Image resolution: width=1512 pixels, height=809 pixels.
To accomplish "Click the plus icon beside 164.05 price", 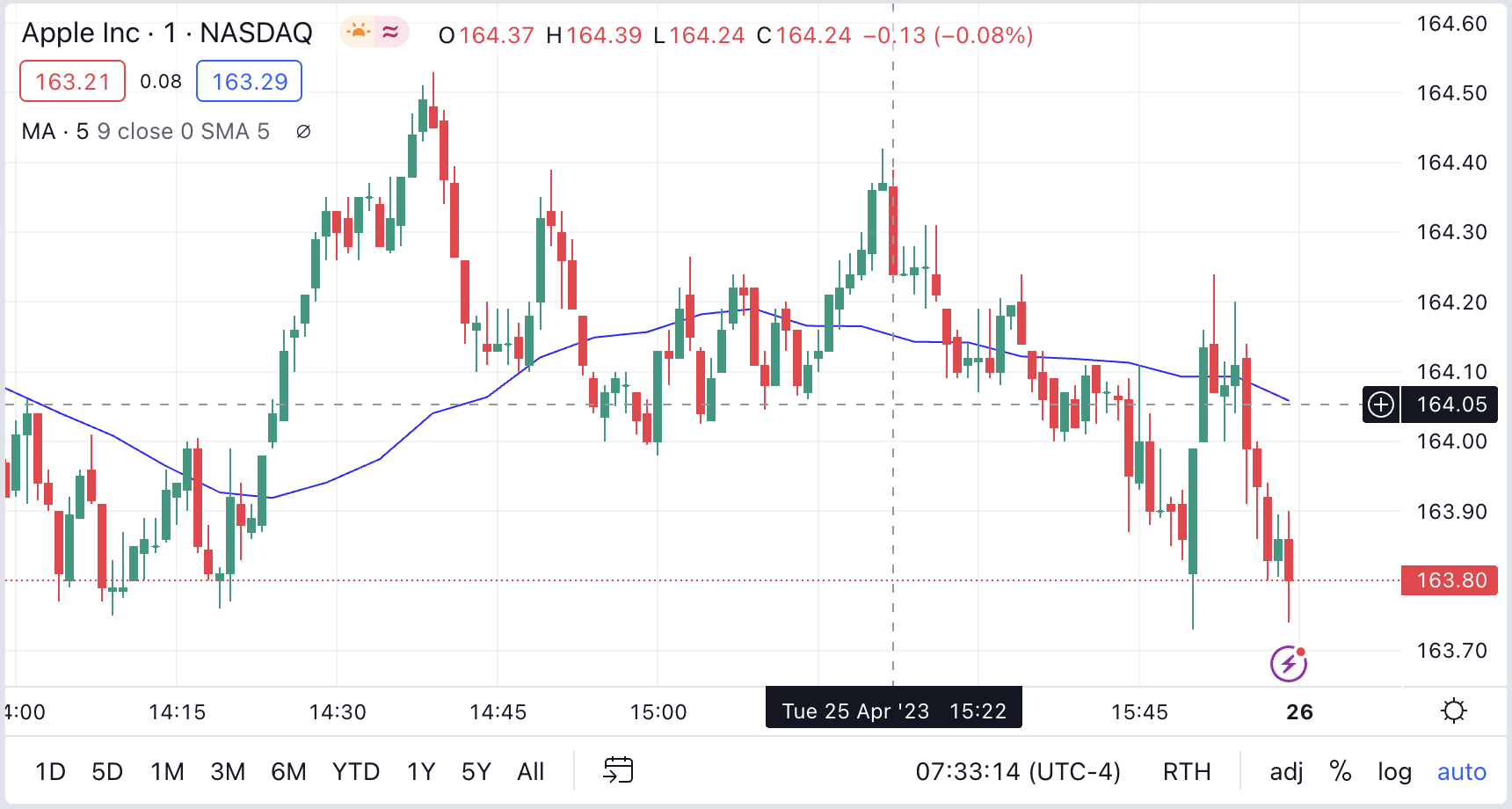I will pos(1381,404).
